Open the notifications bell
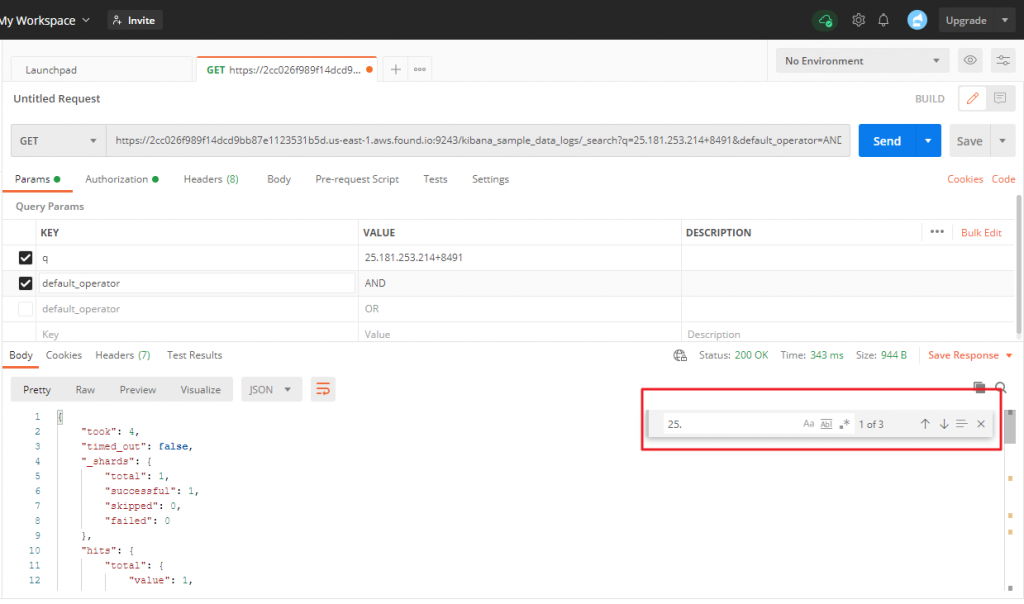Image resolution: width=1024 pixels, height=604 pixels. (x=884, y=20)
